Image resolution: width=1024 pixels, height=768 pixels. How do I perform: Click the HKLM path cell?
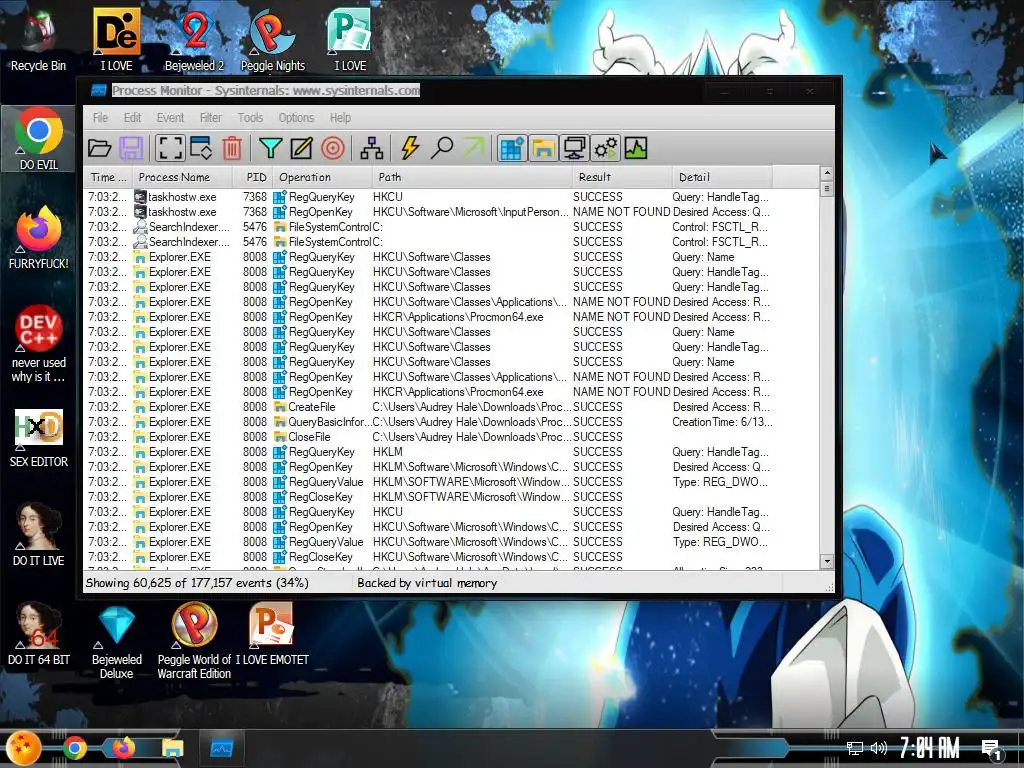[x=388, y=452]
